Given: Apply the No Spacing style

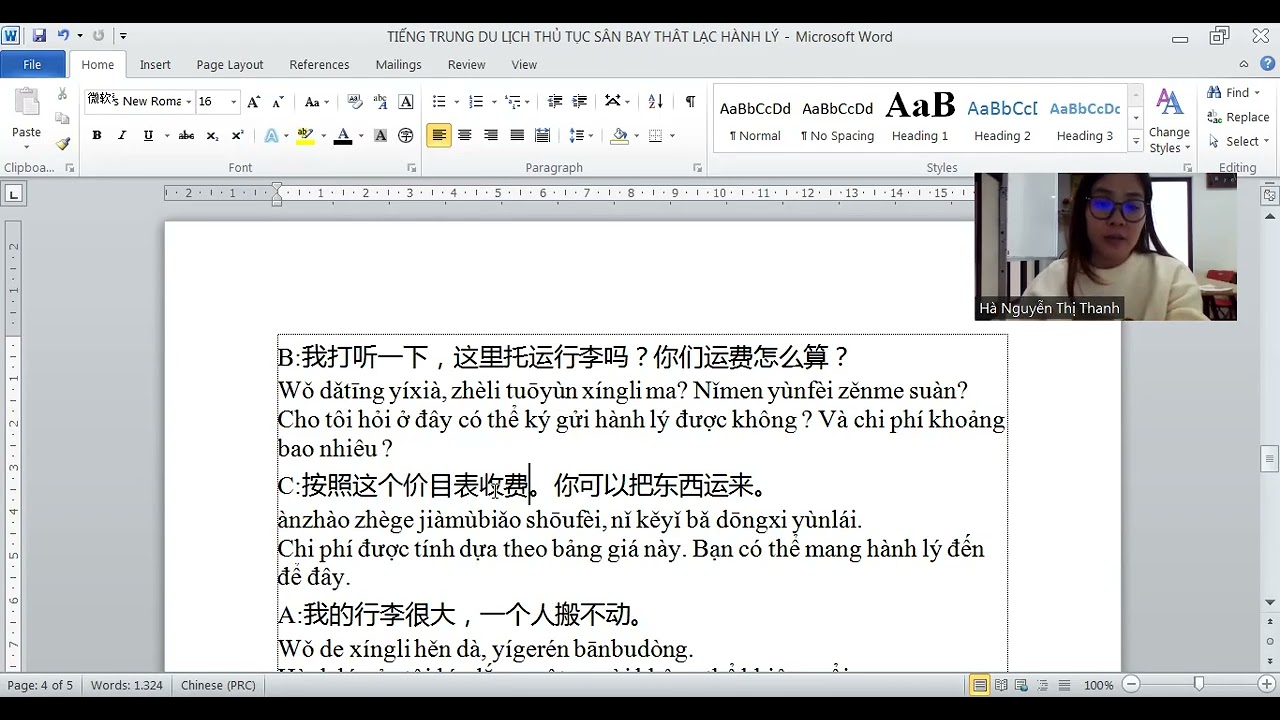Looking at the screenshot, I should pyautogui.click(x=837, y=120).
